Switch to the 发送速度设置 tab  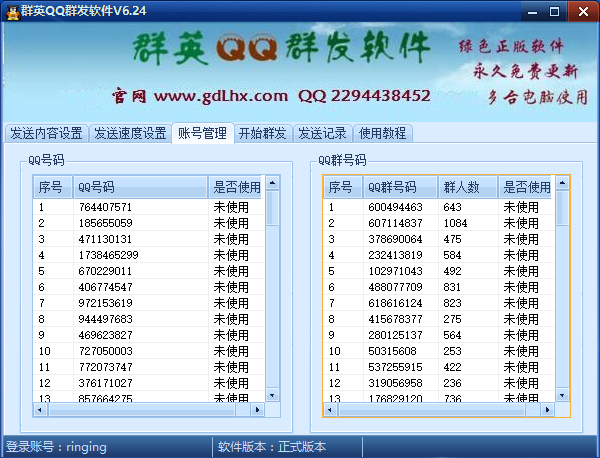click(130, 134)
